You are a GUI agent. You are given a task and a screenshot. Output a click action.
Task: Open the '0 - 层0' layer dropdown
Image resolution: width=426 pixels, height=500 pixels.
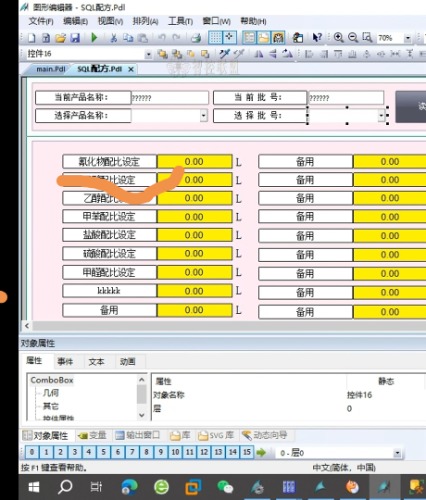pos(397,453)
